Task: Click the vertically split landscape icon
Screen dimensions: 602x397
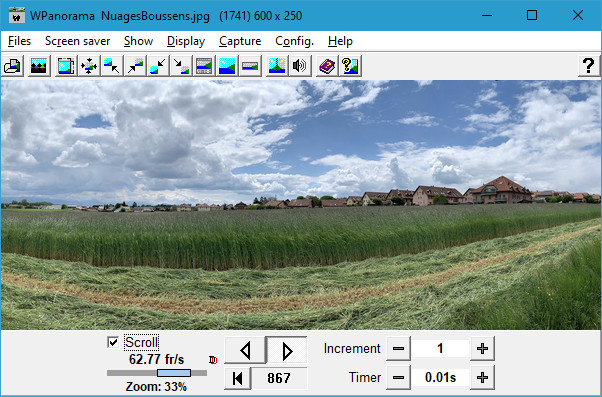Action: click(x=277, y=66)
